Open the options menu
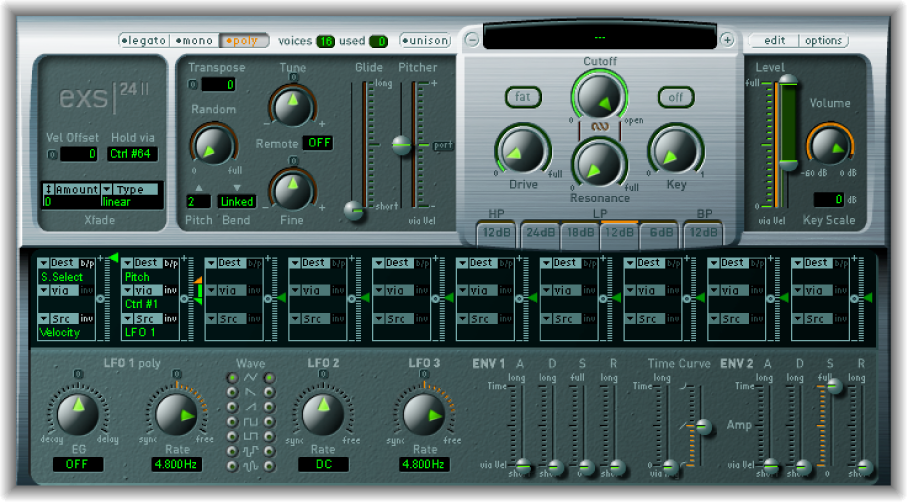Image resolution: width=908 pixels, height=502 pixels. tap(823, 41)
